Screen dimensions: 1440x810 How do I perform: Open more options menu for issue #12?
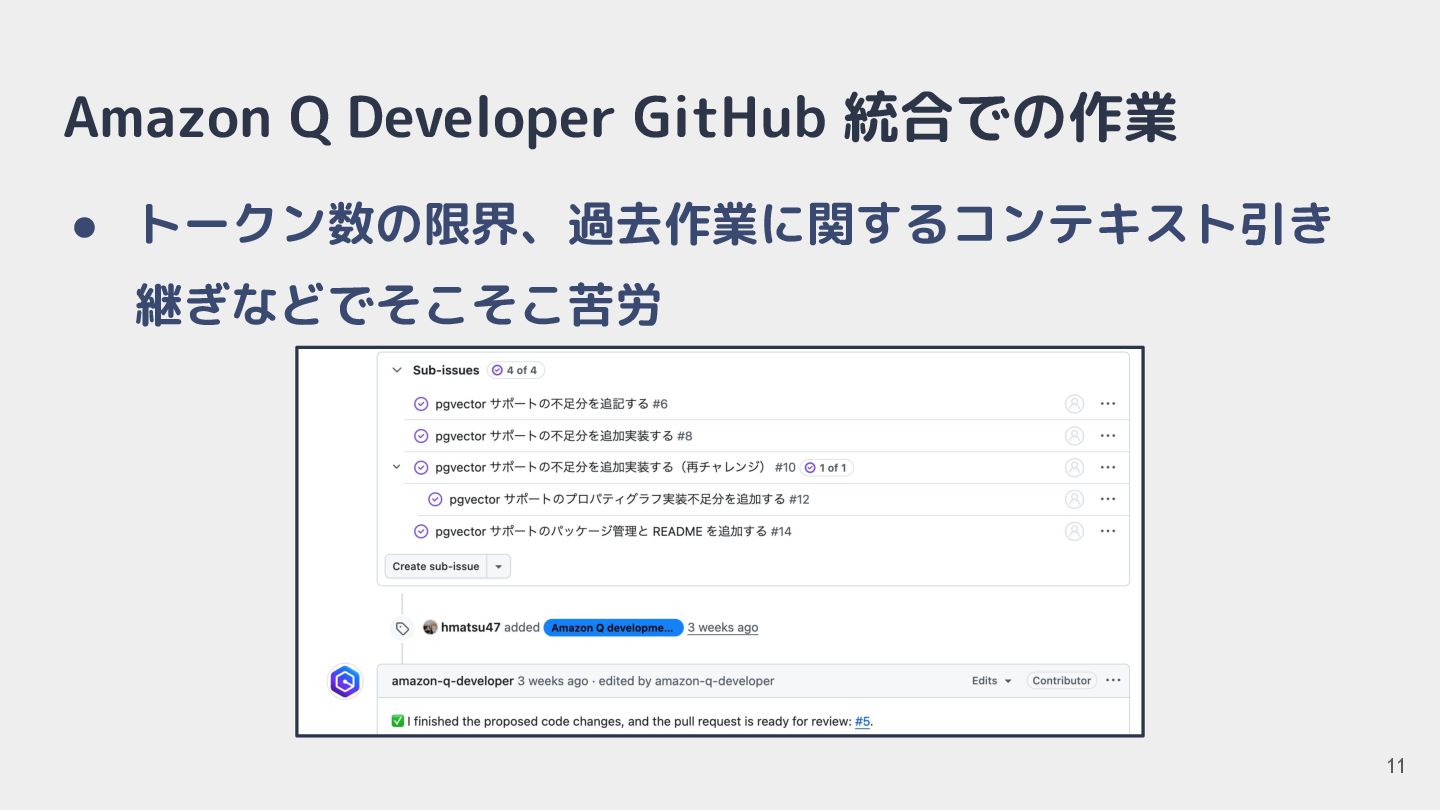click(x=1108, y=499)
